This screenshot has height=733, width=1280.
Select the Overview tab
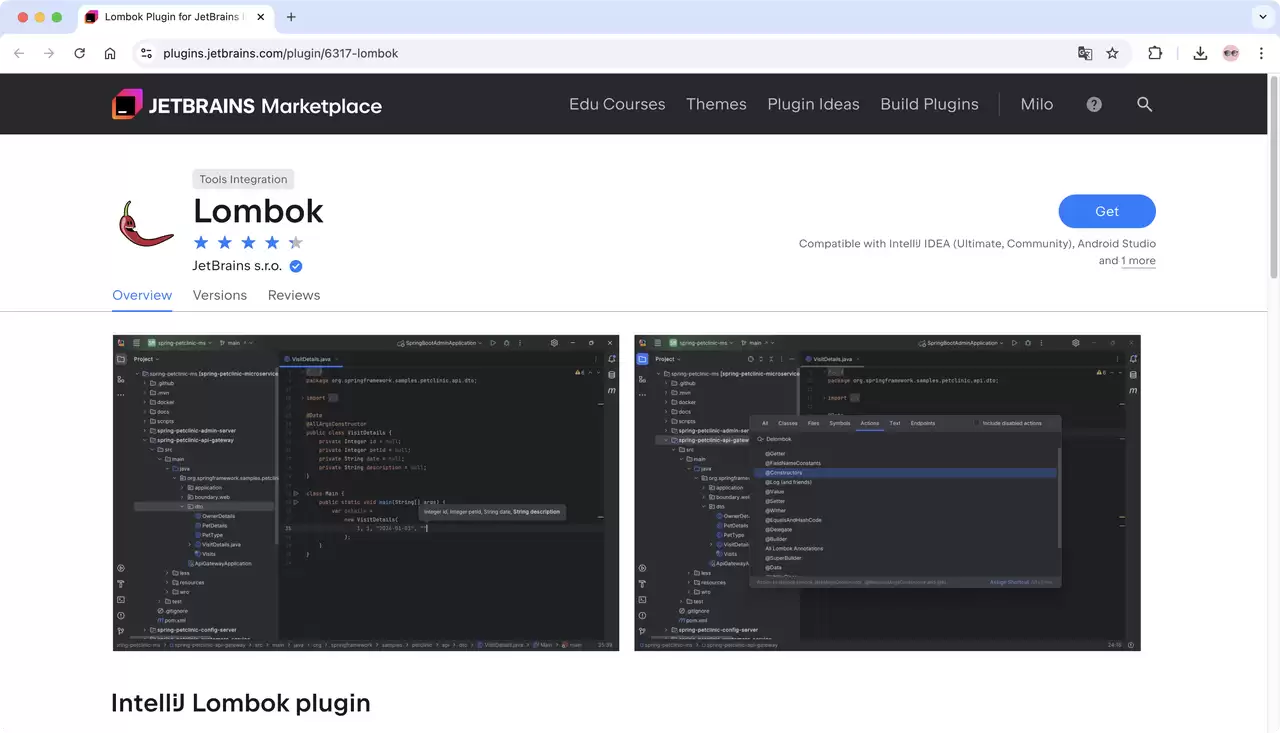(142, 295)
